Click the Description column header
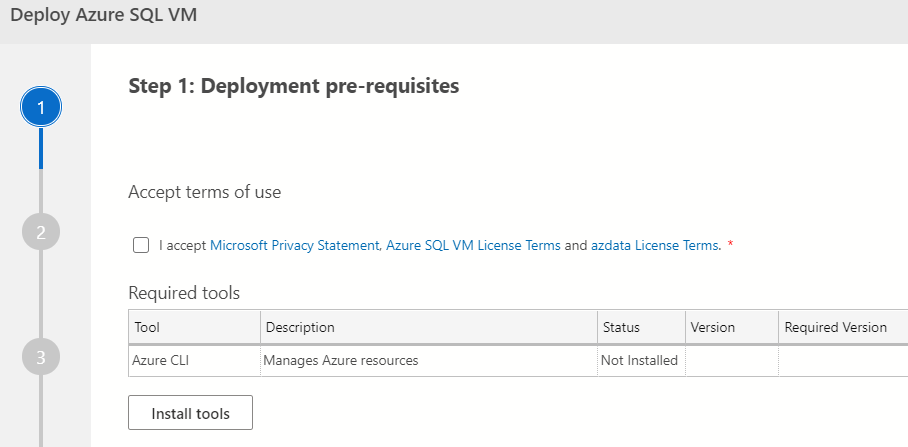 (x=300, y=327)
